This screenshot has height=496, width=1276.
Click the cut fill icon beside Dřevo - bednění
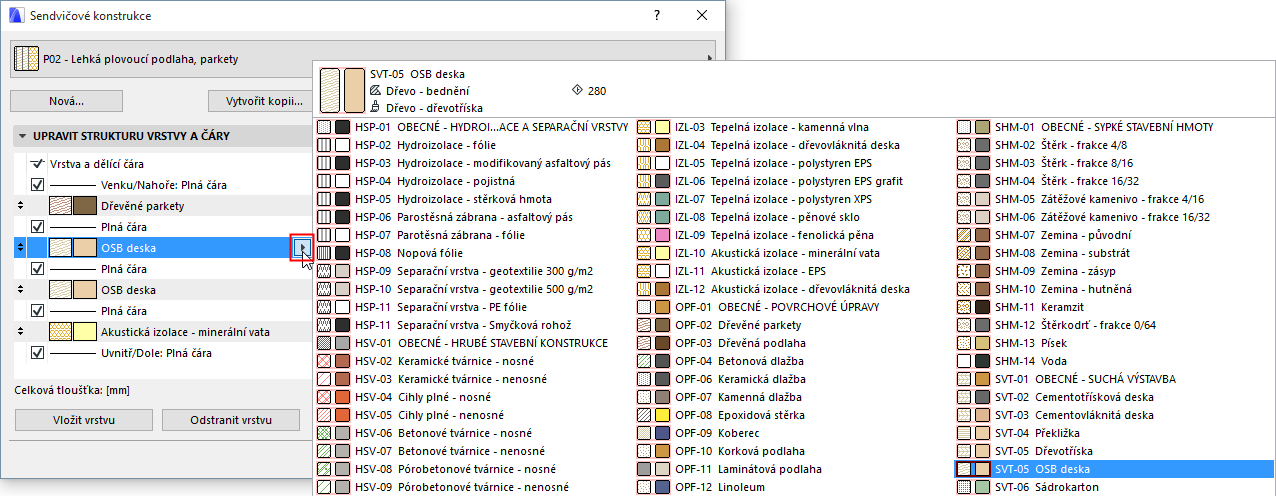375,91
